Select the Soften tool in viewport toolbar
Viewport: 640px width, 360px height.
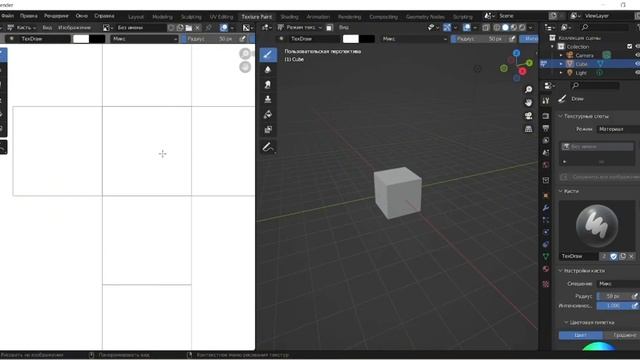pyautogui.click(x=268, y=69)
